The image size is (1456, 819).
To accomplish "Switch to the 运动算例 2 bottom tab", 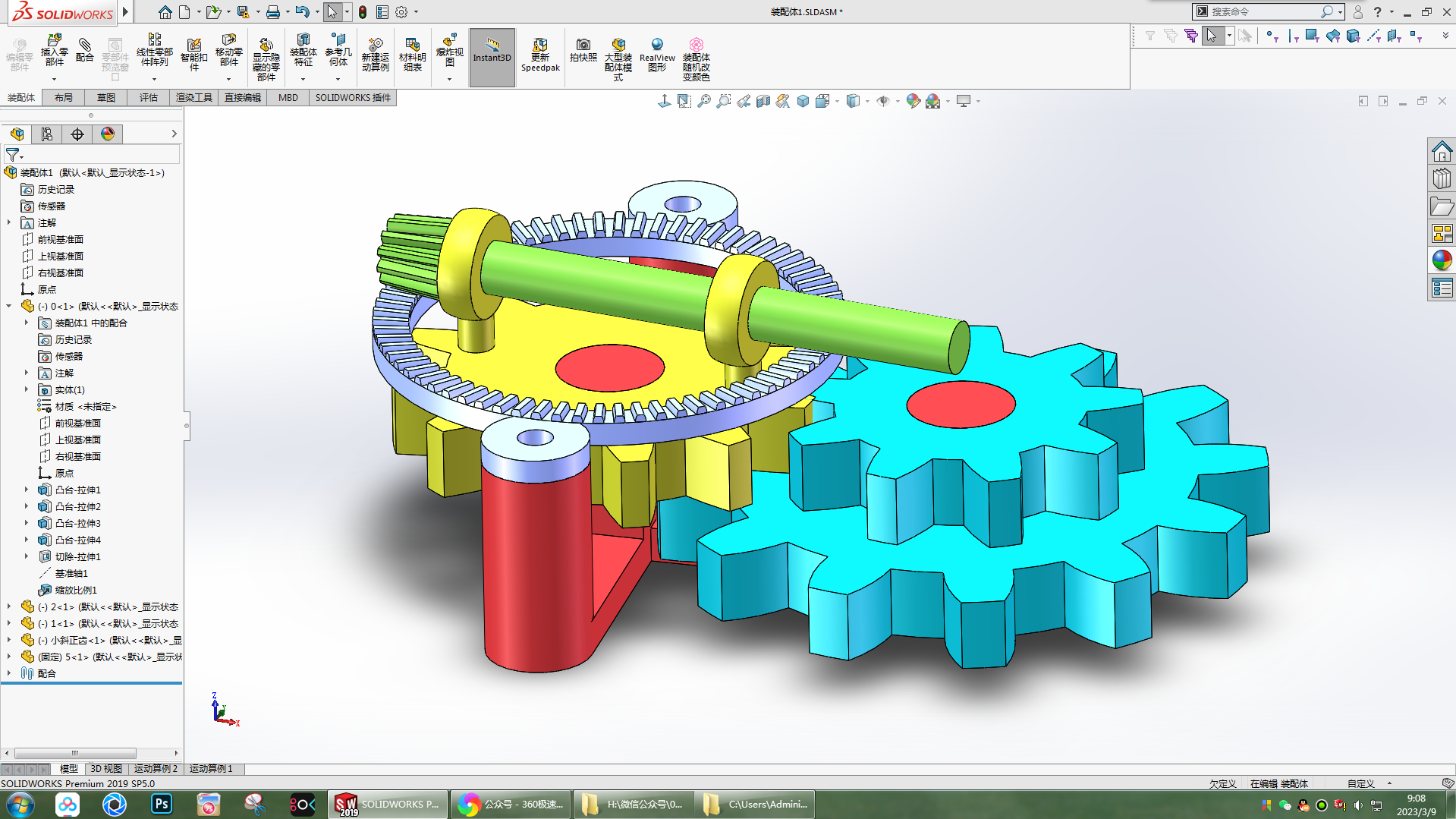I will click(x=156, y=769).
